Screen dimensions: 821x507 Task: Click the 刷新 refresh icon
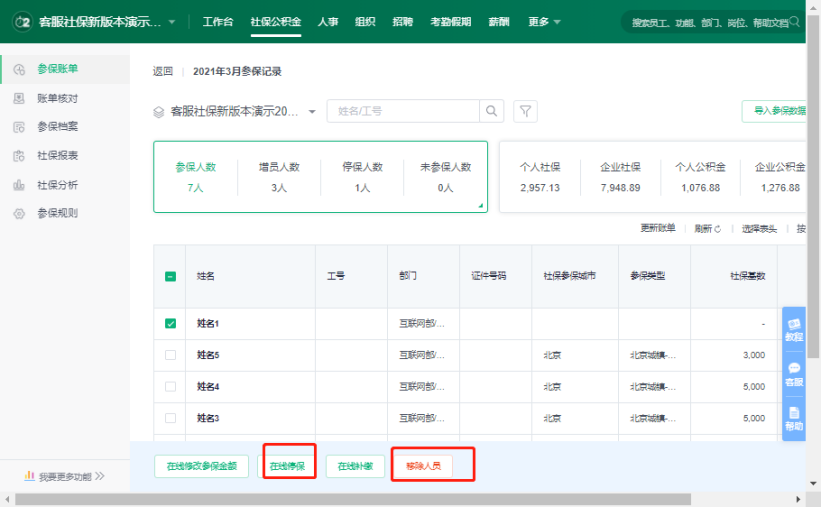tap(717, 229)
